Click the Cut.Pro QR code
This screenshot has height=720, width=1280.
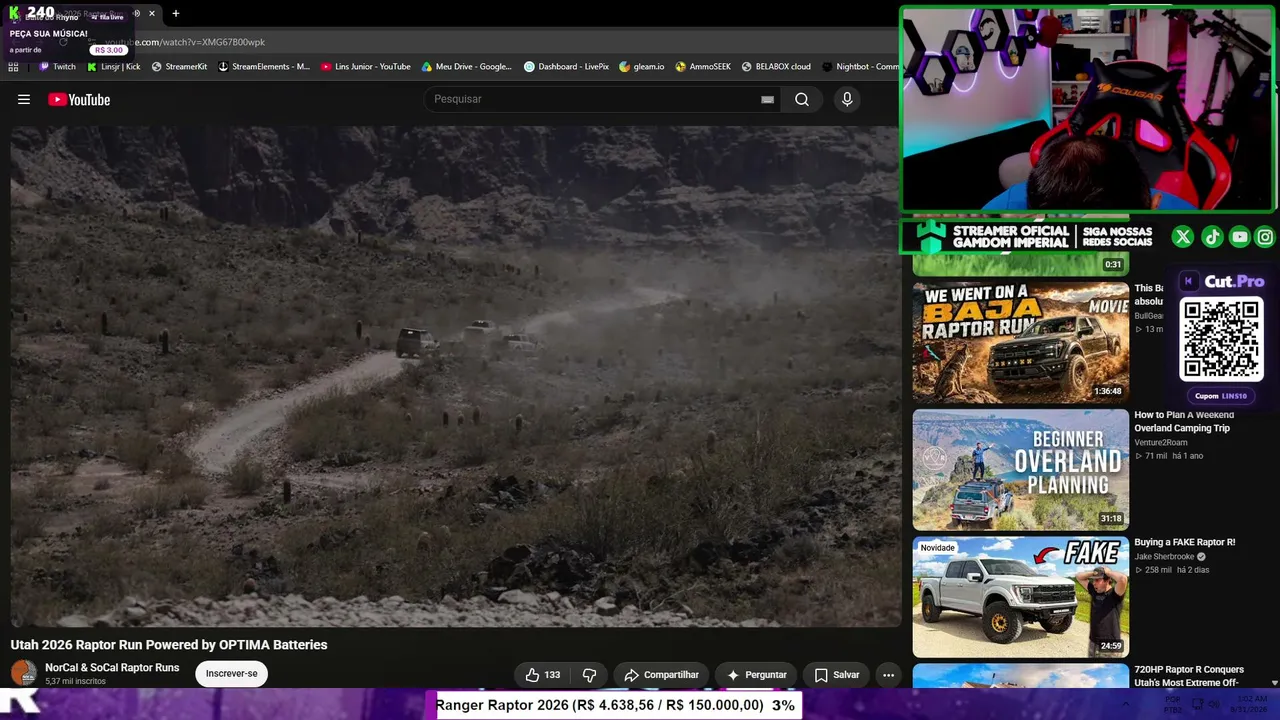1221,339
